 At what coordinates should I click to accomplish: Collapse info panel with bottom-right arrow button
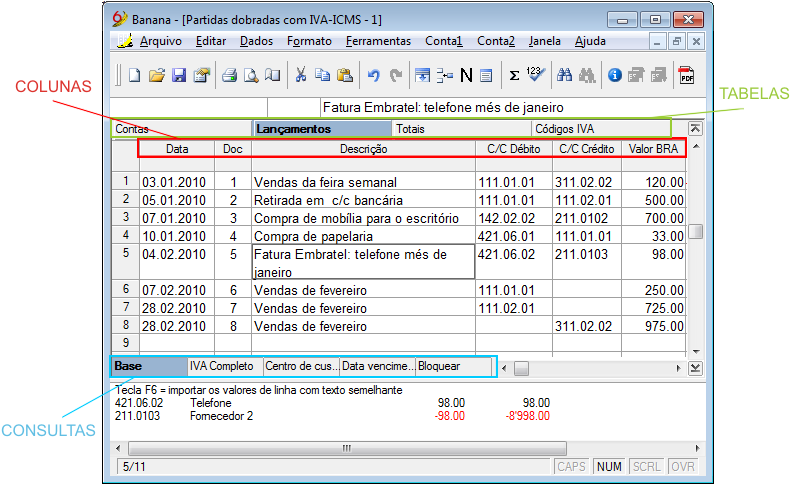pyautogui.click(x=695, y=368)
